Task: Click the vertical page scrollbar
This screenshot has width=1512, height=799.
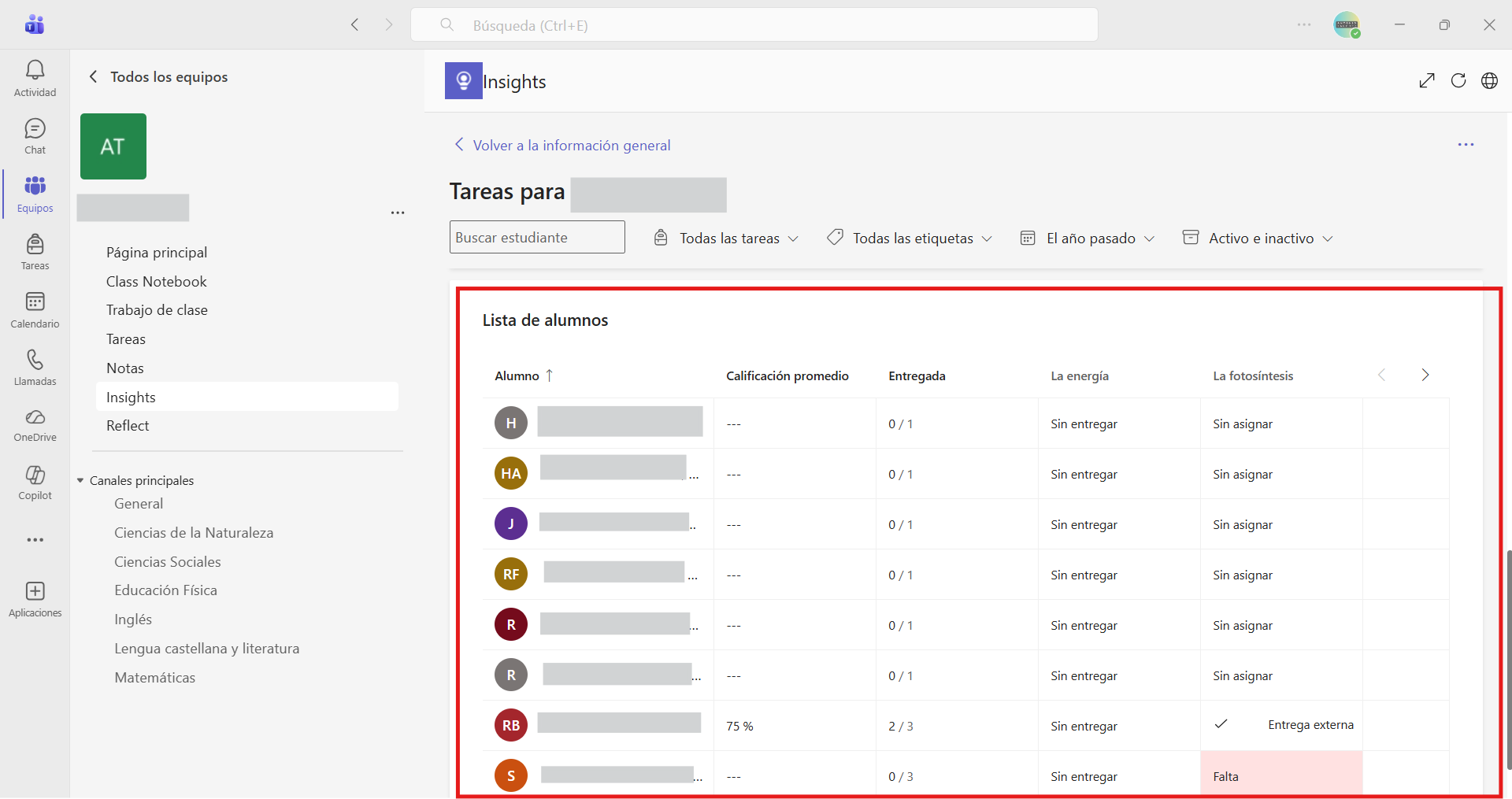Action: [1508, 660]
